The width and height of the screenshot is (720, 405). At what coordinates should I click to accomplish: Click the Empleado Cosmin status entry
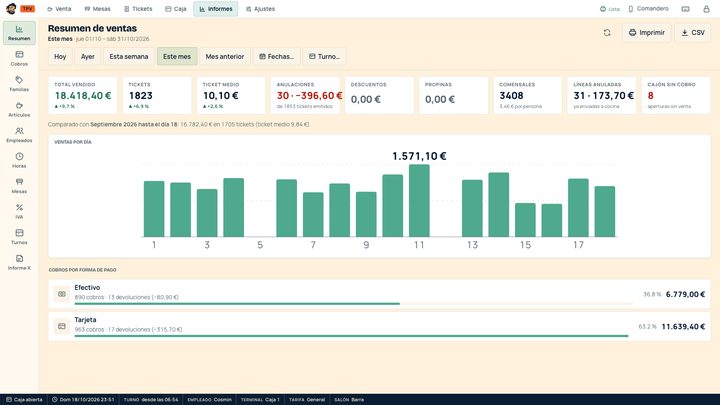pos(209,399)
